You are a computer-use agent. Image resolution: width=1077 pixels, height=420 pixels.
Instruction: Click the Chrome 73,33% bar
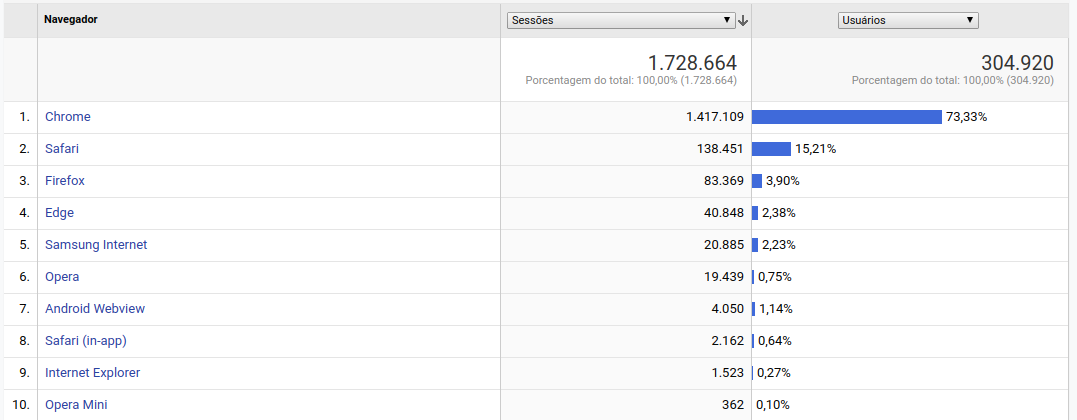tap(847, 117)
